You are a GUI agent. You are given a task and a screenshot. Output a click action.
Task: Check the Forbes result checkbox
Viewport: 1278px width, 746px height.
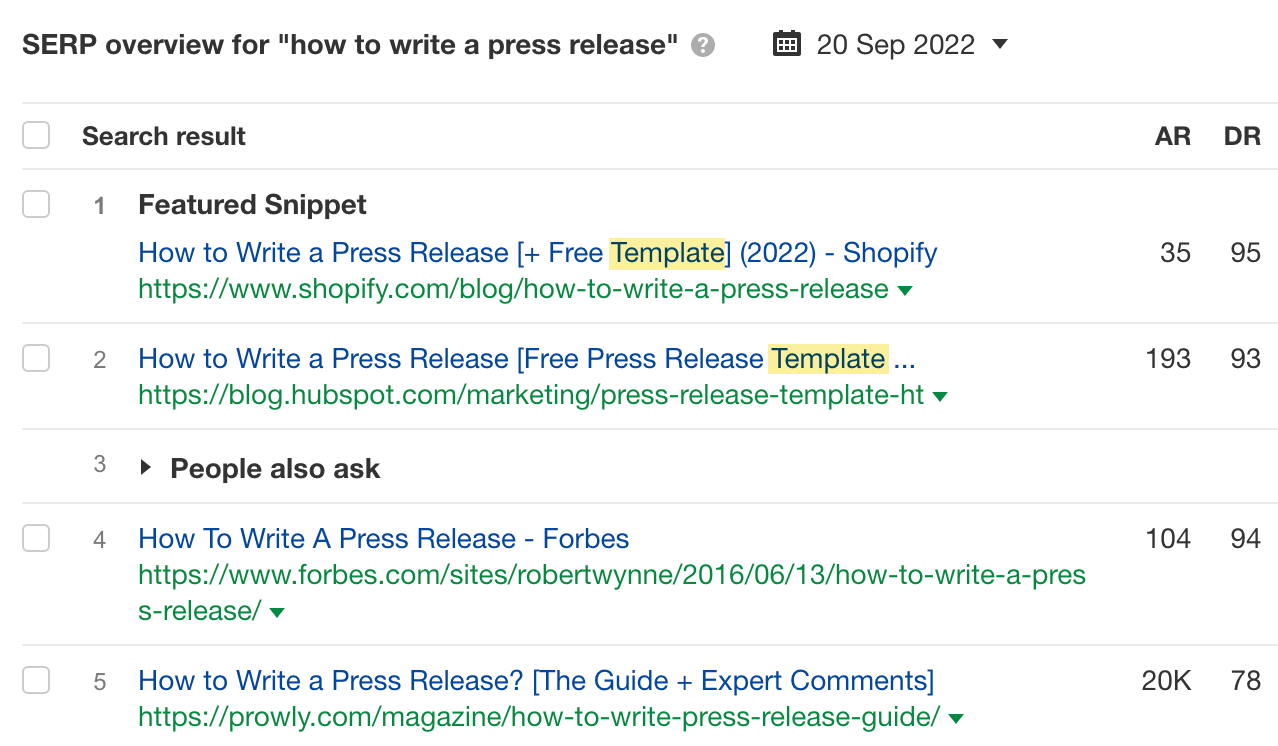(36, 537)
